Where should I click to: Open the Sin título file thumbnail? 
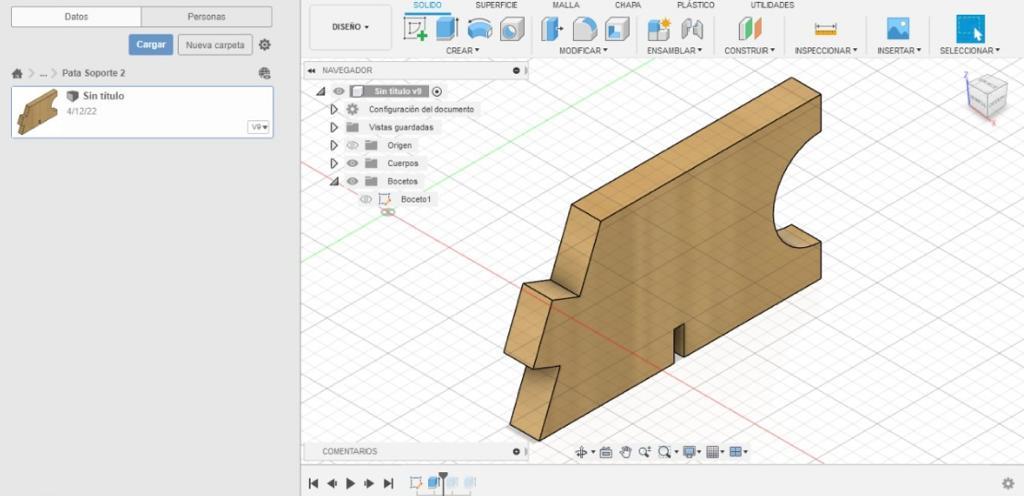pyautogui.click(x=37, y=112)
